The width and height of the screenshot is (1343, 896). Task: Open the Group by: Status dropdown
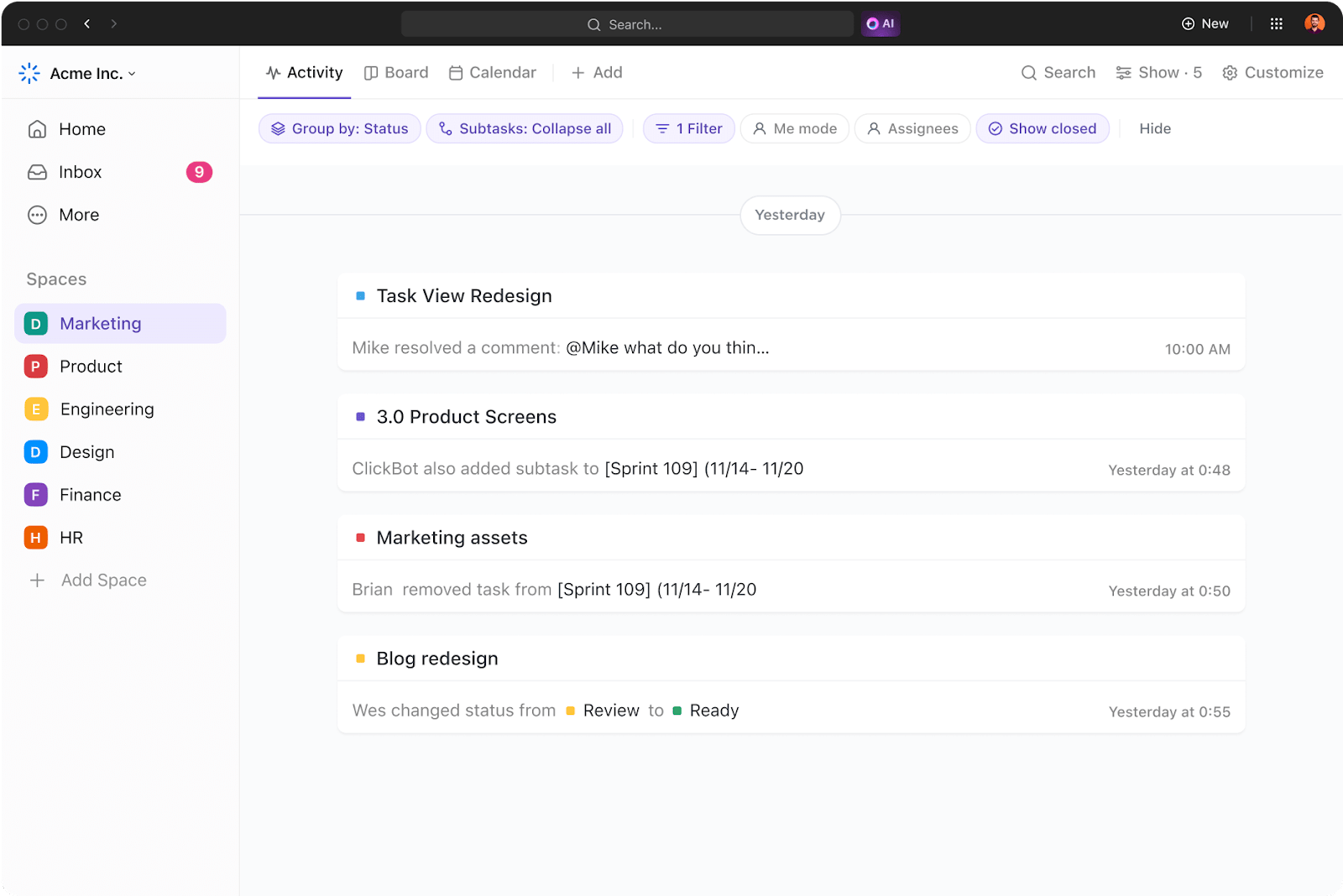(339, 128)
